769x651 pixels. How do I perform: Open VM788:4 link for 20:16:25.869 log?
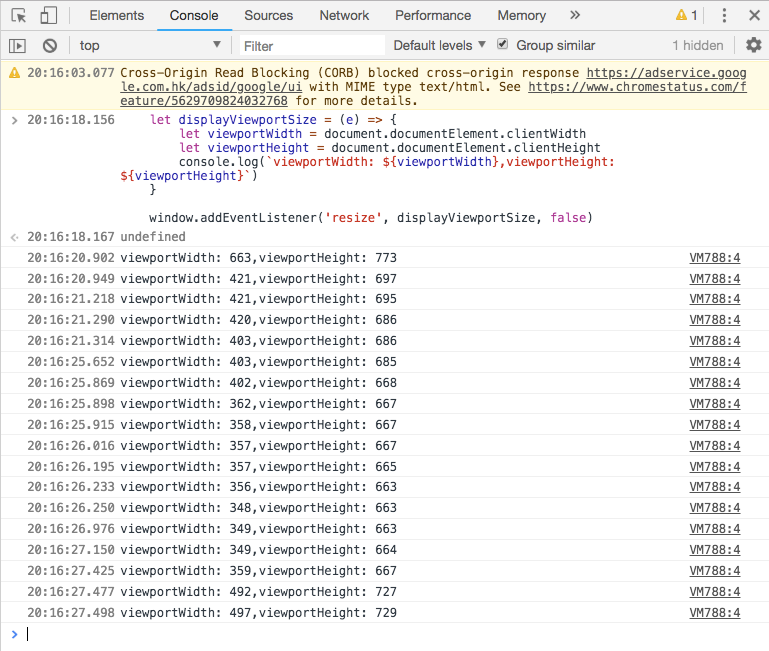coord(715,383)
